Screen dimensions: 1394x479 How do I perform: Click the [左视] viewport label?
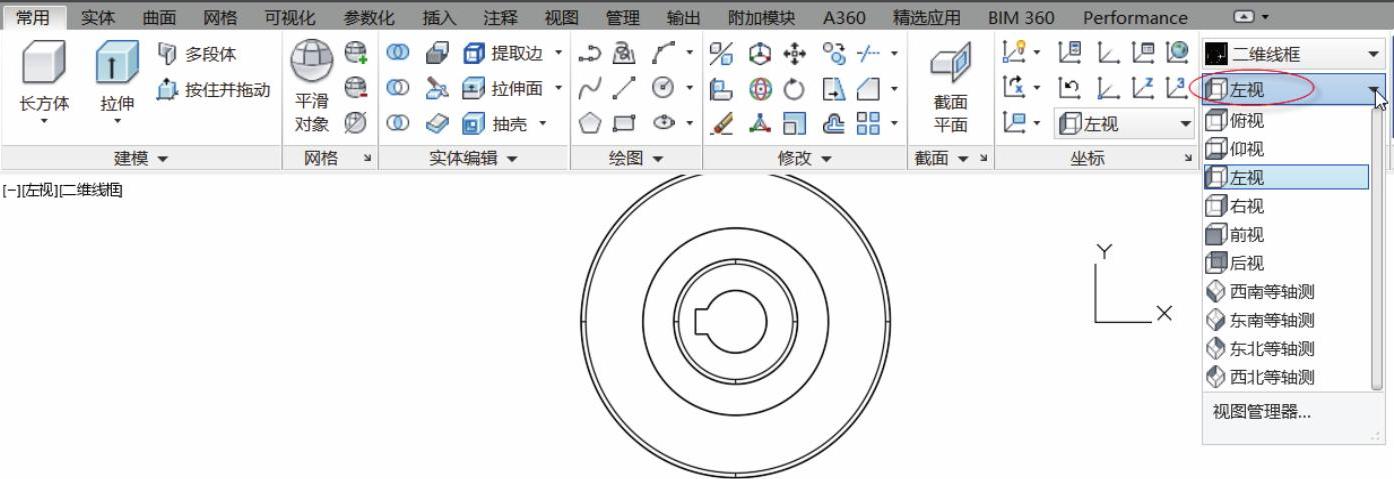click(x=38, y=190)
